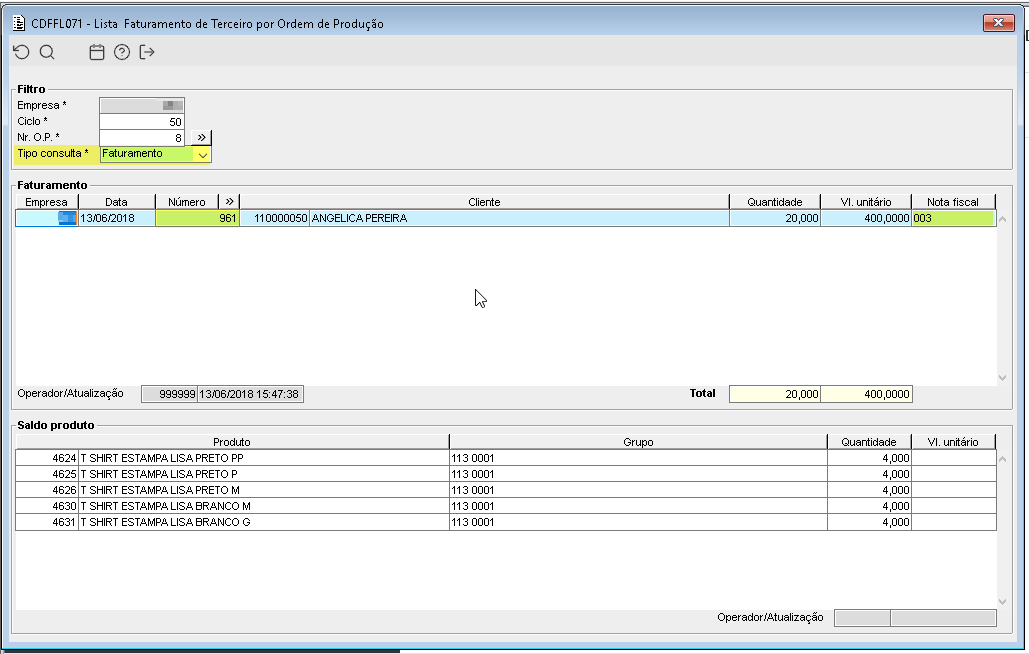Click the Vl. unitário header in Faturamento grid
Image resolution: width=1029 pixels, height=654 pixels.
(866, 202)
